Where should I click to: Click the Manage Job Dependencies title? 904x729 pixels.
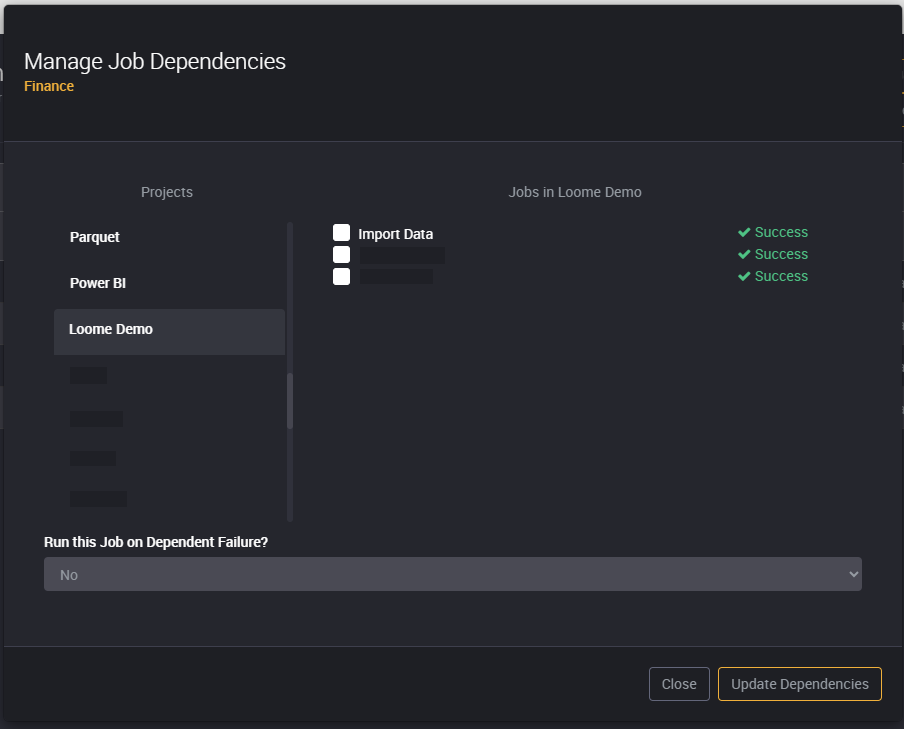155,61
